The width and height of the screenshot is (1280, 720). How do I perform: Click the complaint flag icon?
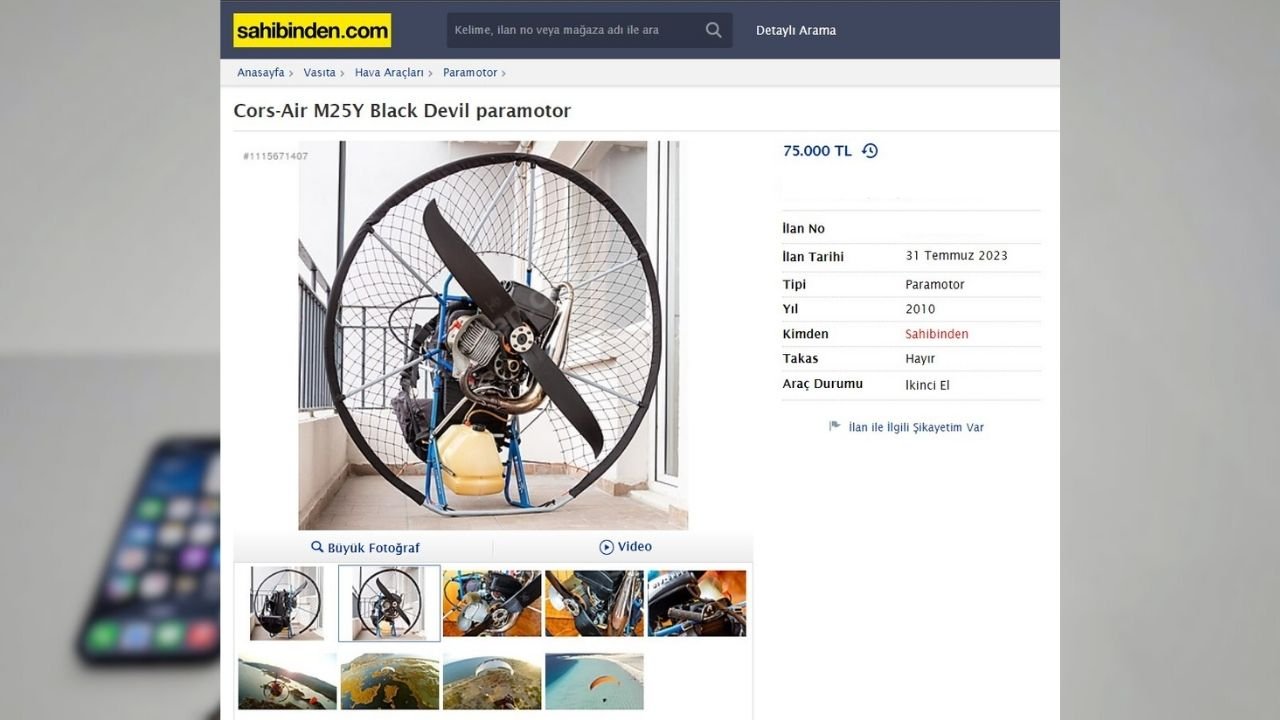coord(835,426)
